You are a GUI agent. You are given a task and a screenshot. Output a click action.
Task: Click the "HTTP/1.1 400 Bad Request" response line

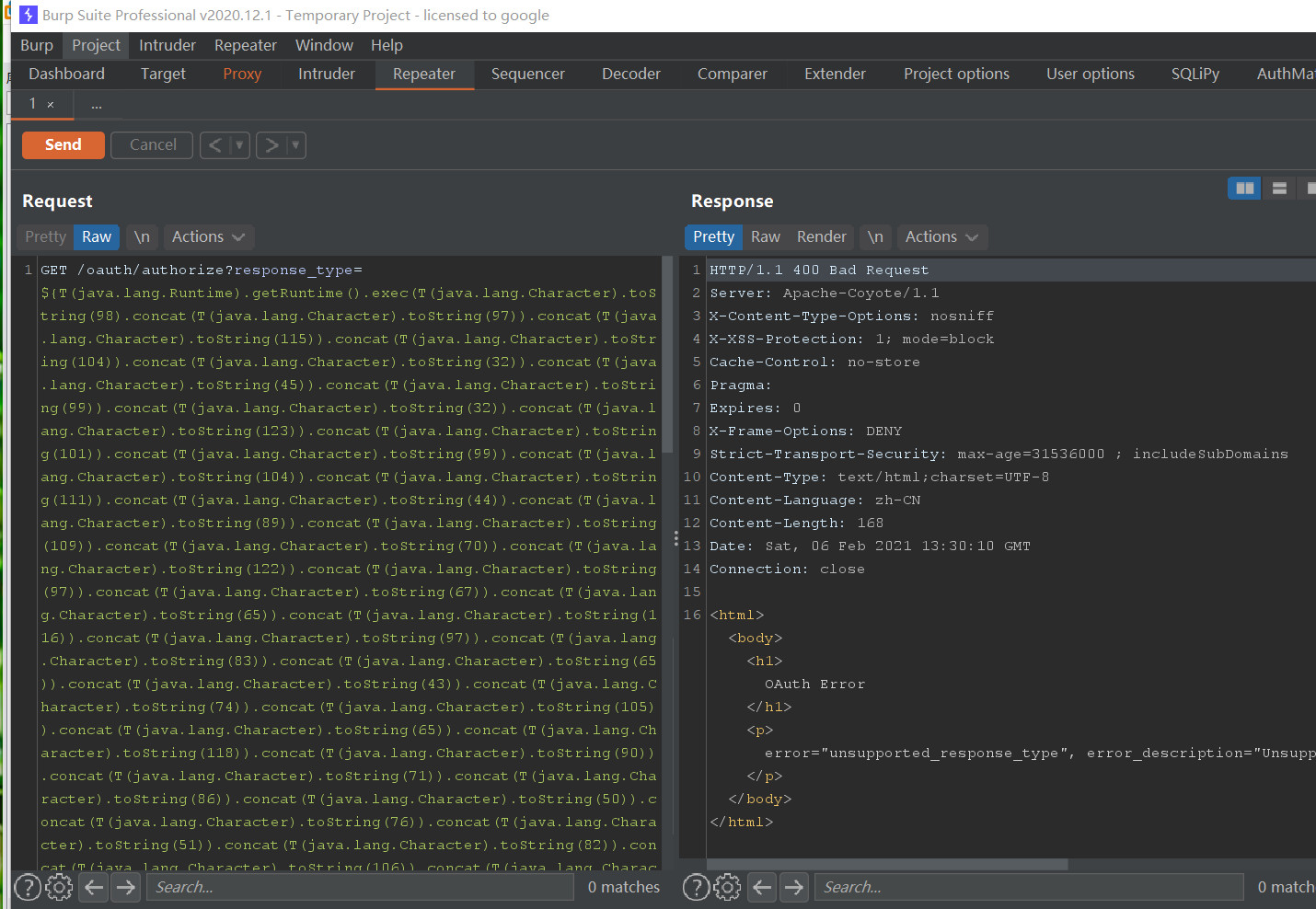(x=819, y=270)
